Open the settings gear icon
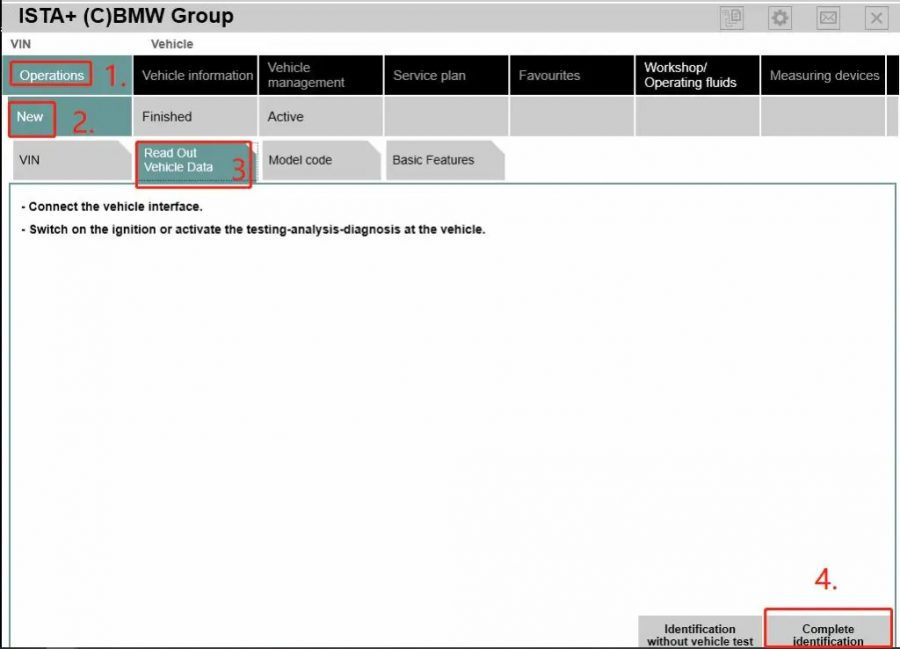The width and height of the screenshot is (900, 649). 779,17
